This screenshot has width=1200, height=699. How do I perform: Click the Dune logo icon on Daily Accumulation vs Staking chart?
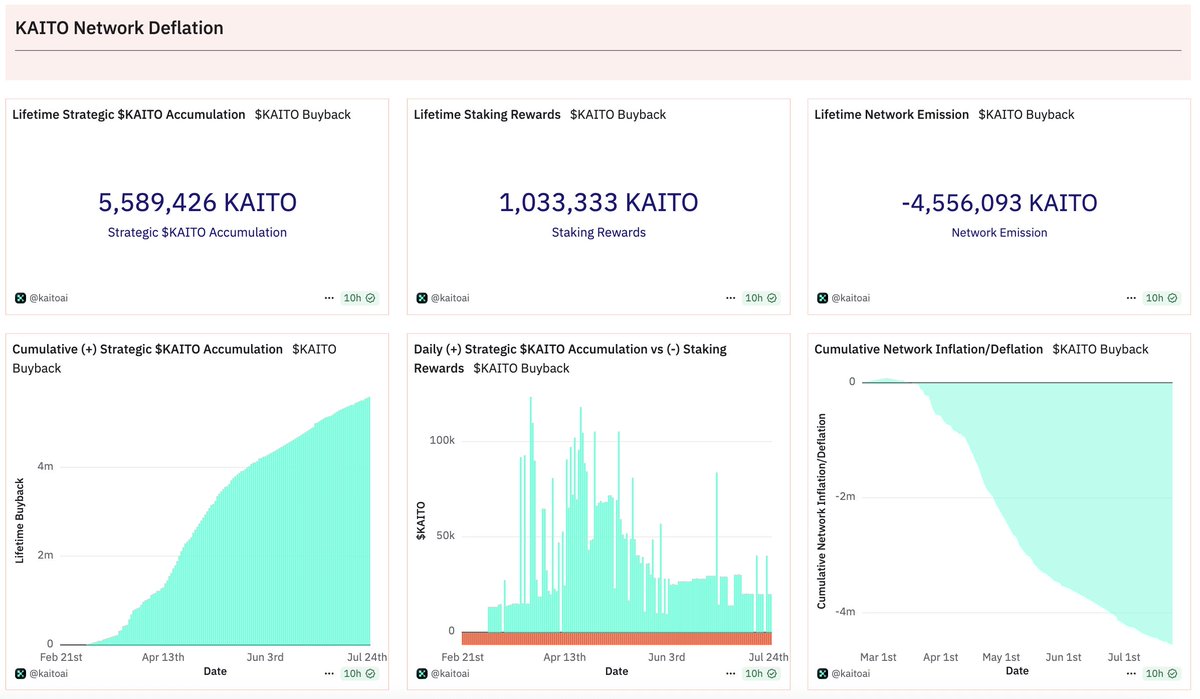point(422,674)
